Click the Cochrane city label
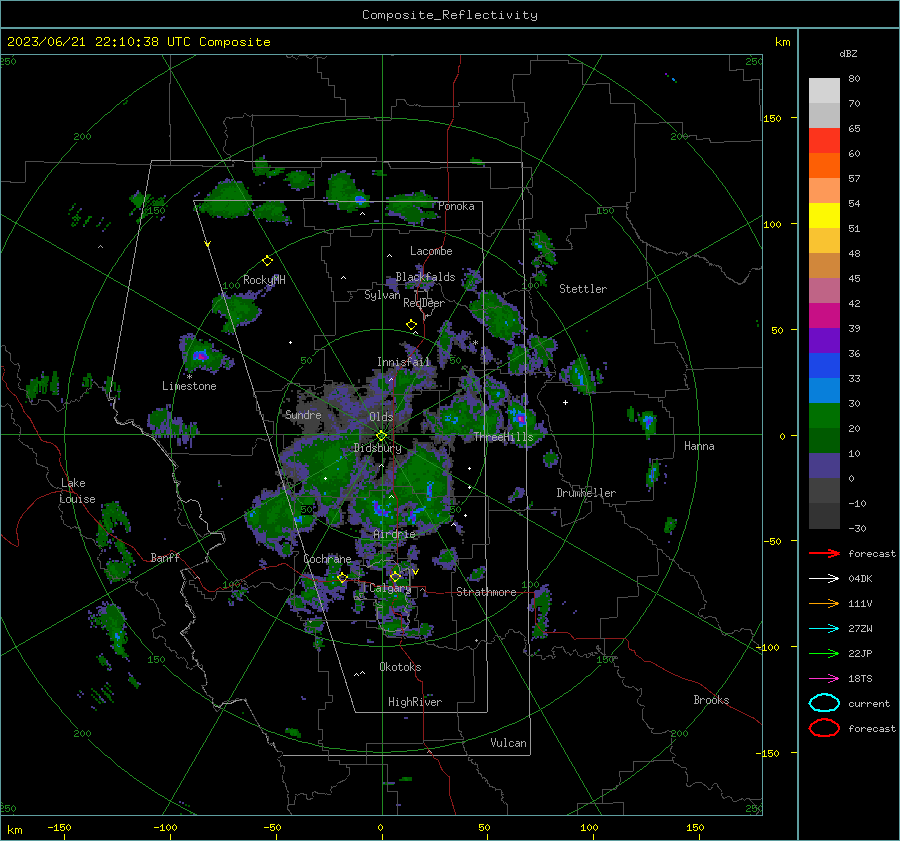 [327, 559]
